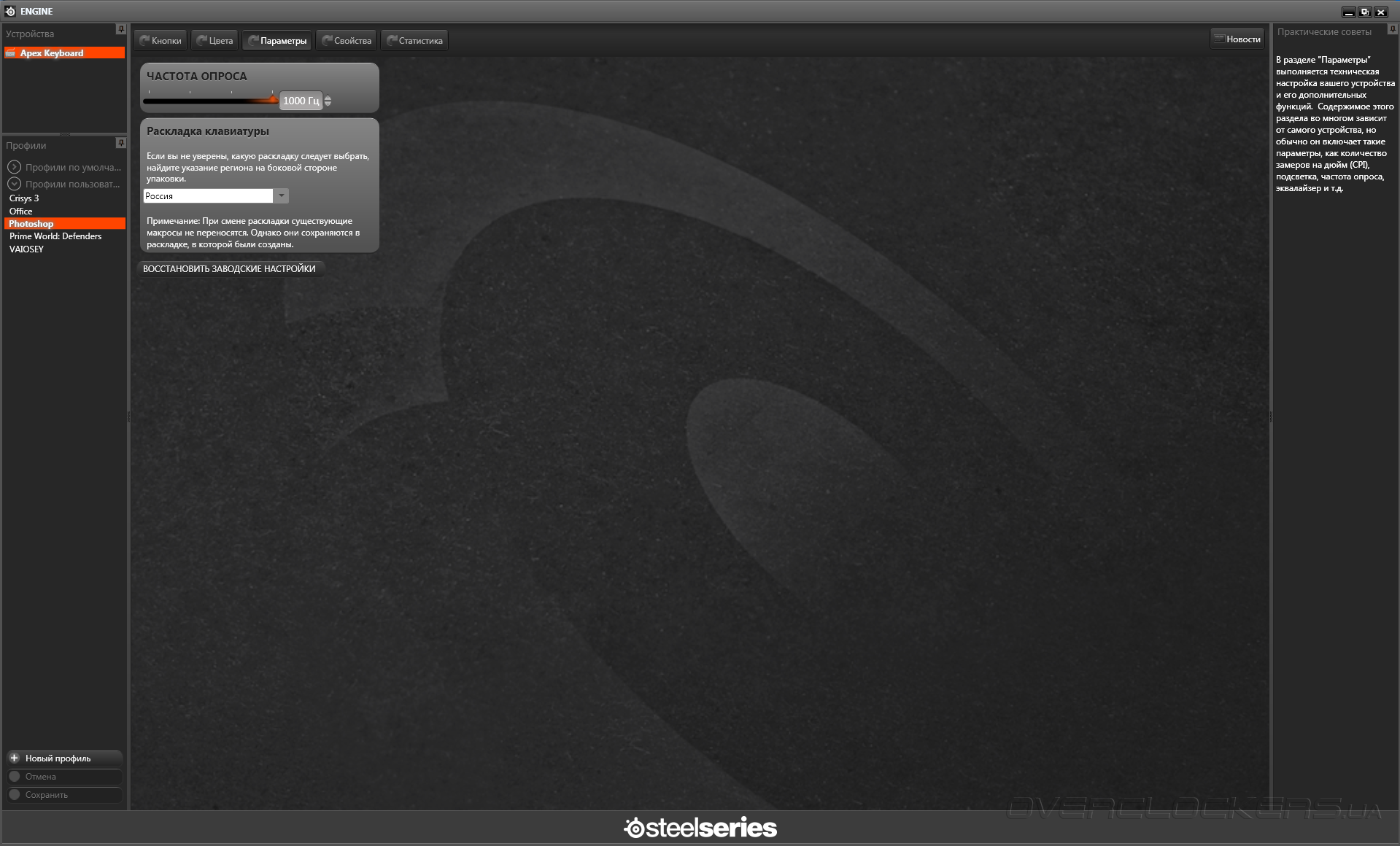Click the 1000 Гц value field

301,101
